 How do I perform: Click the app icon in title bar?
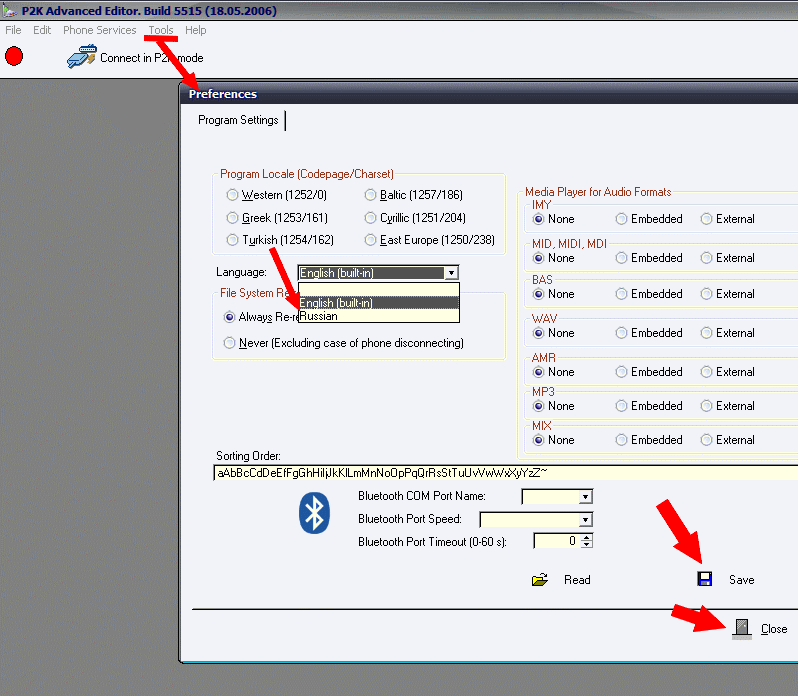pos(9,10)
